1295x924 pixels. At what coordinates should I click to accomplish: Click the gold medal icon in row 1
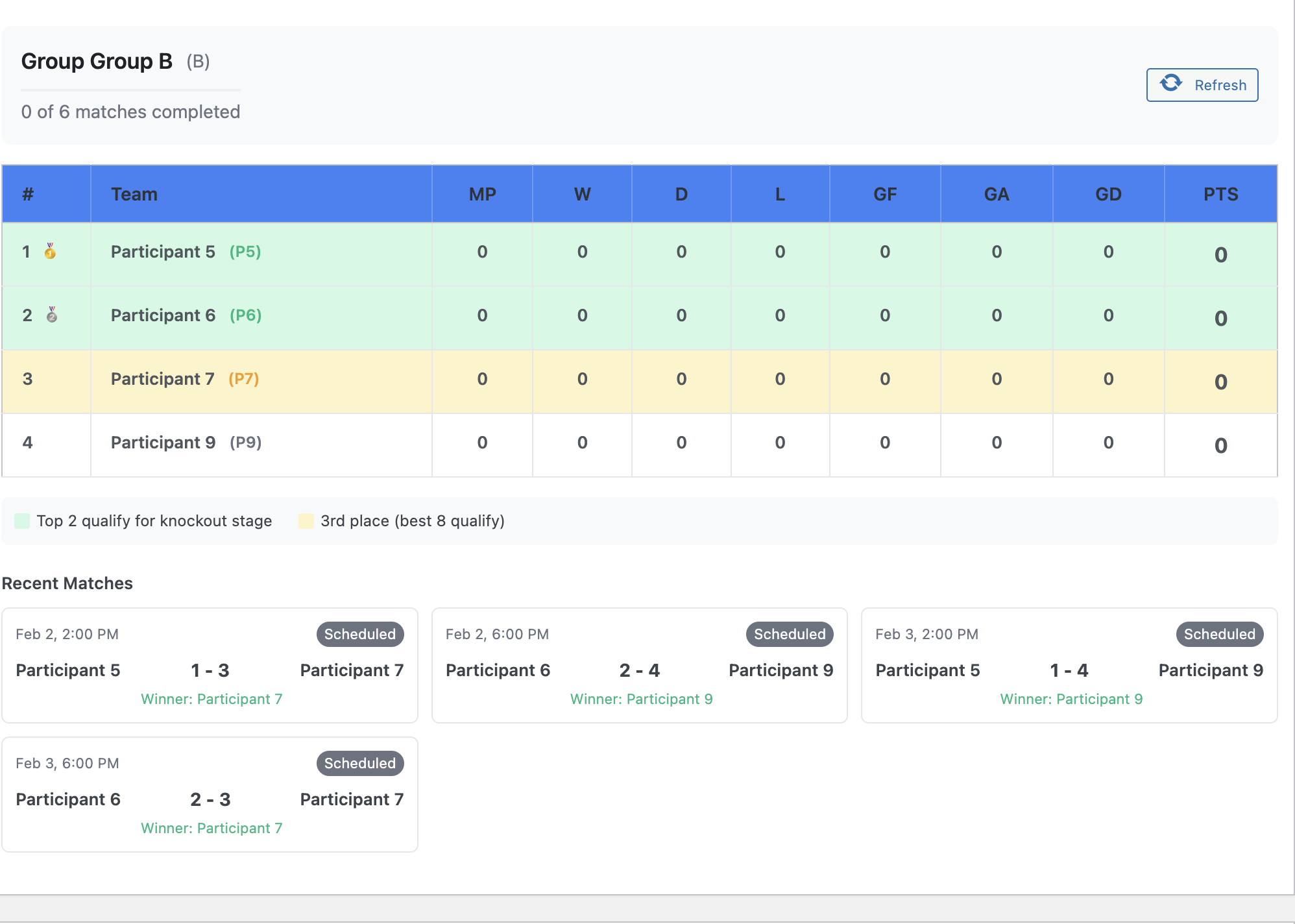[x=50, y=252]
